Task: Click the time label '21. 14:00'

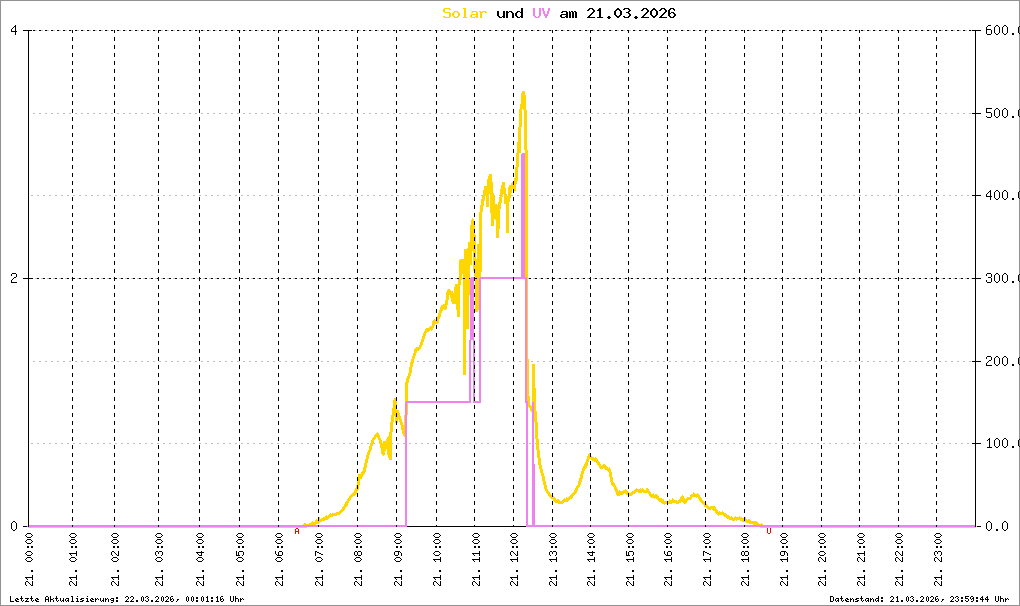Action: coord(591,559)
